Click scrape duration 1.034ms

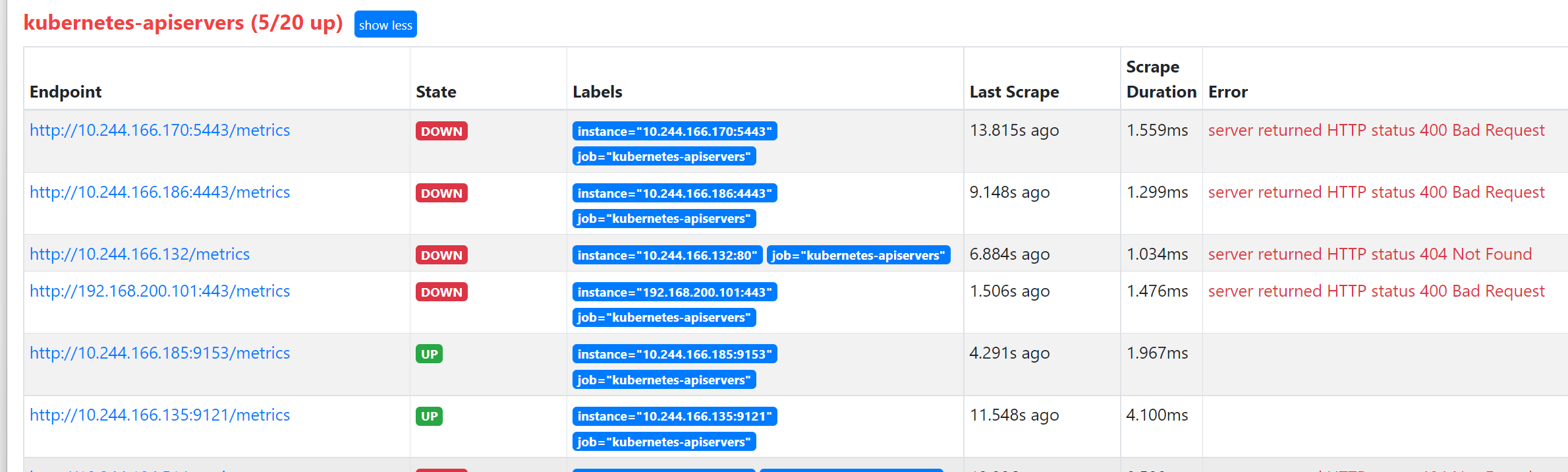[x=1158, y=254]
